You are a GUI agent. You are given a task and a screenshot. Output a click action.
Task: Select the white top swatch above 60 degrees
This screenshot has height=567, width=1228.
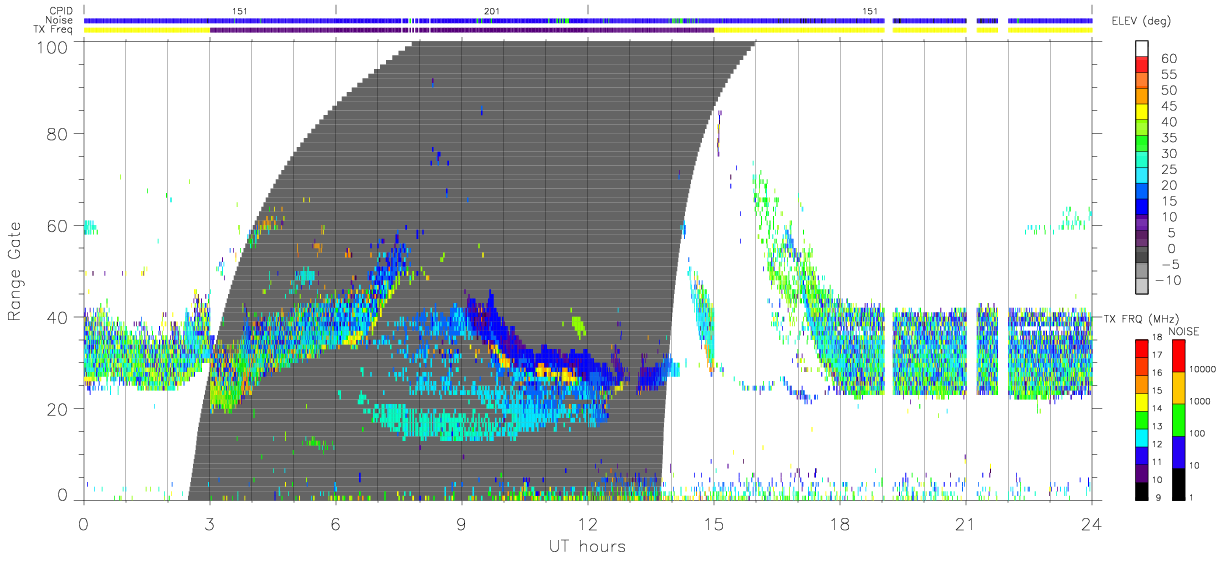click(1143, 49)
